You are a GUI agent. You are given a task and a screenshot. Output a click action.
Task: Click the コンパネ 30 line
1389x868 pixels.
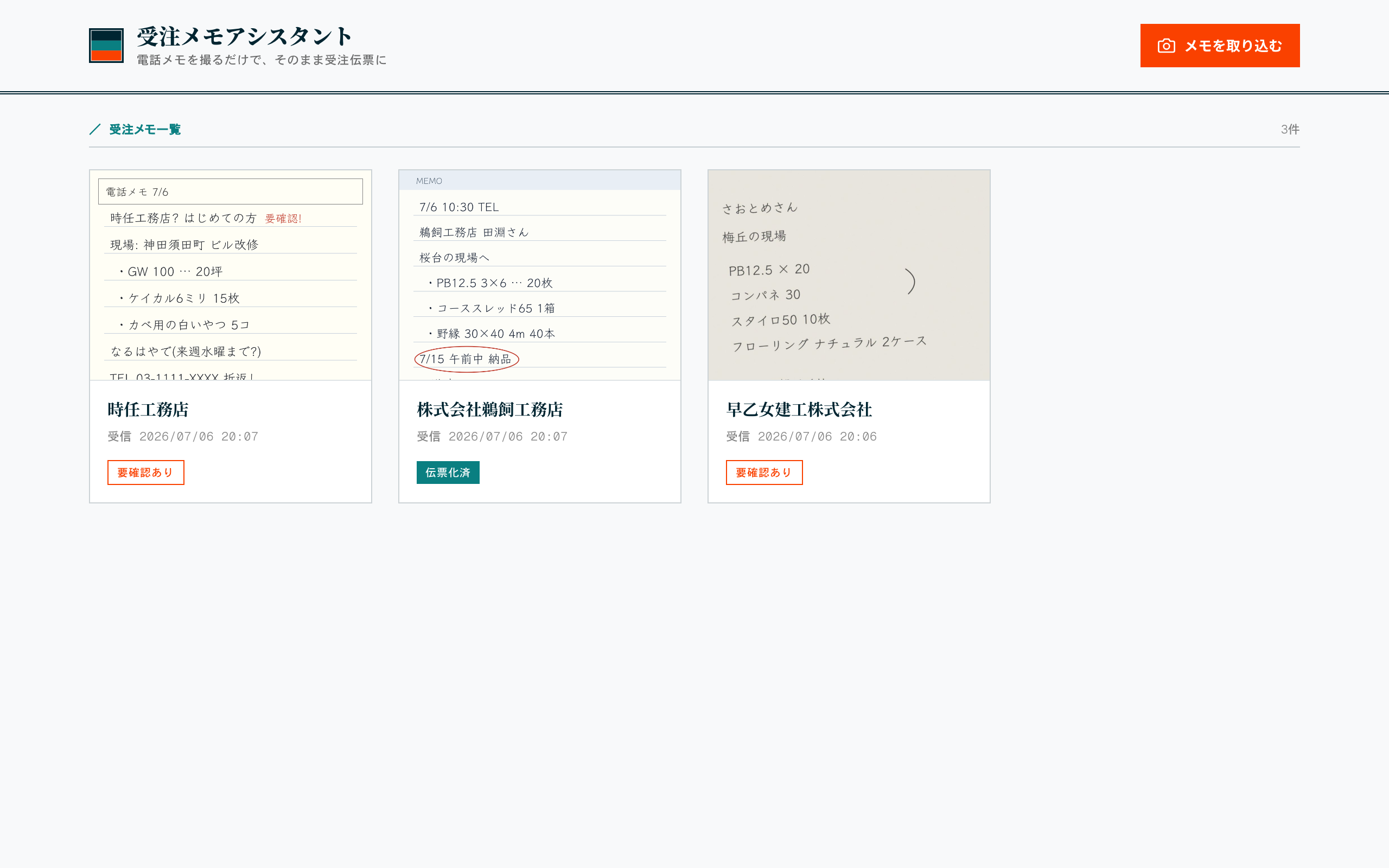pos(766,295)
